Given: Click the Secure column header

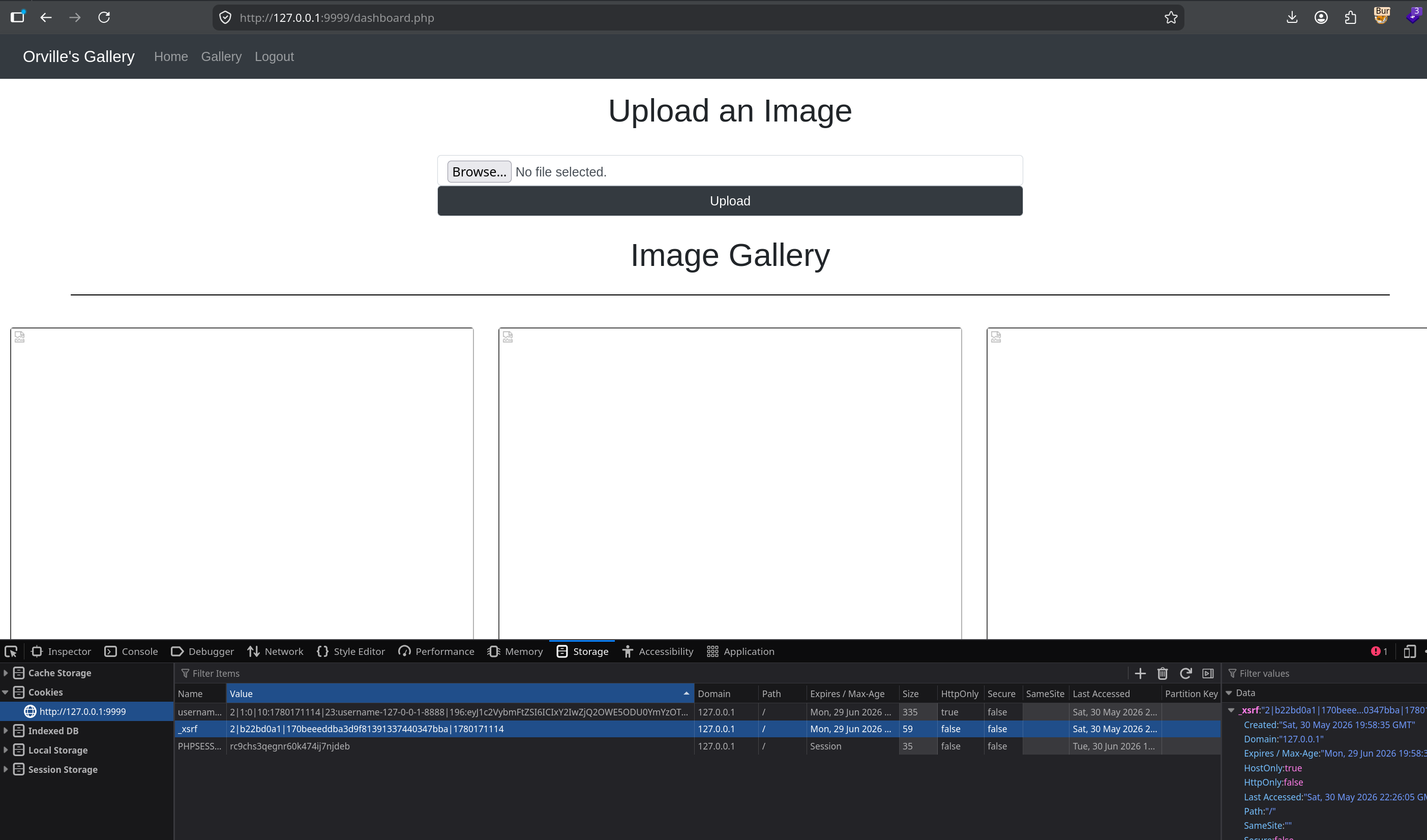Looking at the screenshot, I should (x=1003, y=694).
